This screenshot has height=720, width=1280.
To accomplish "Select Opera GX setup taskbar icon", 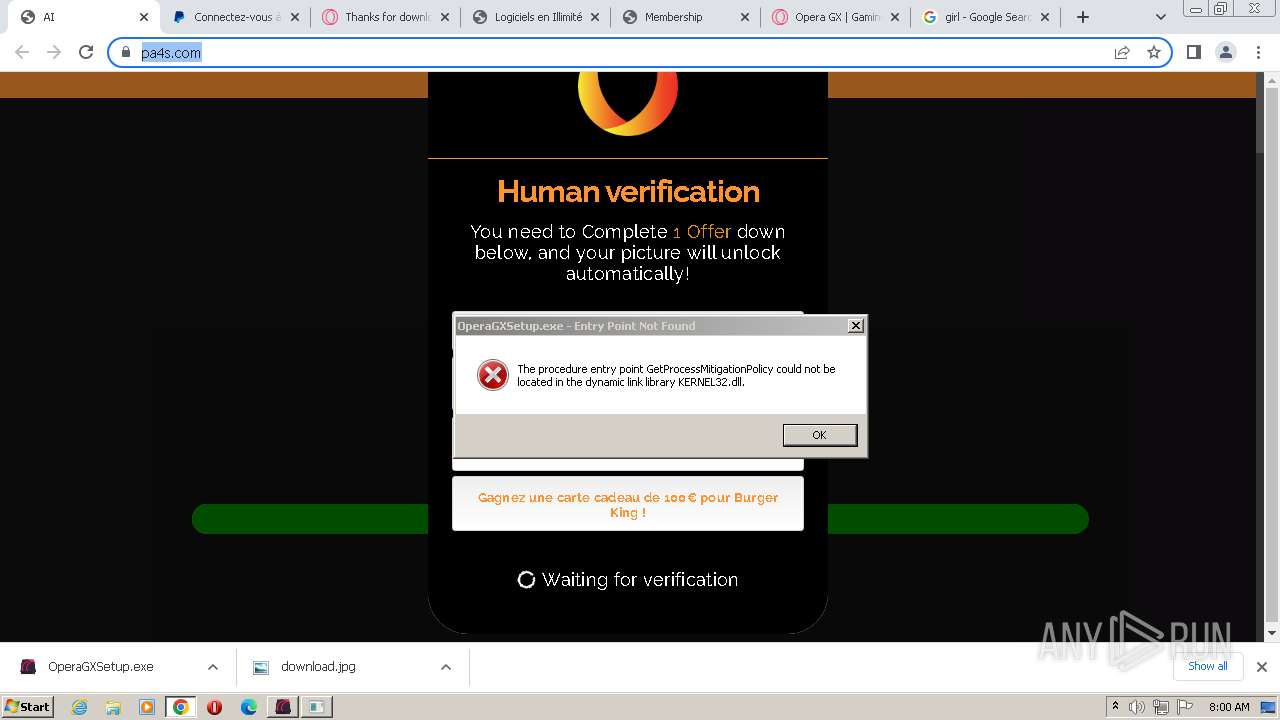I will 283,707.
